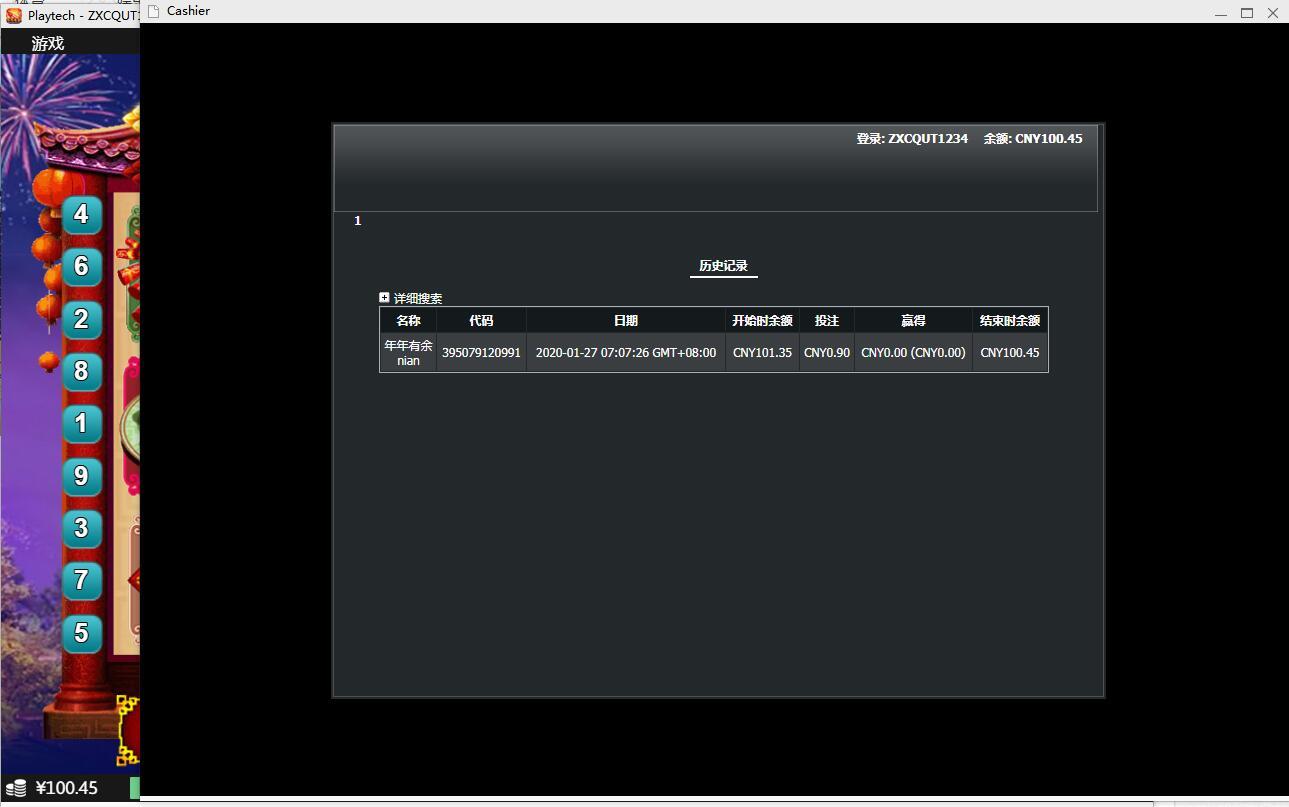The width and height of the screenshot is (1289, 807).
Task: Select payline 7 button in Playtech game
Action: [82, 580]
